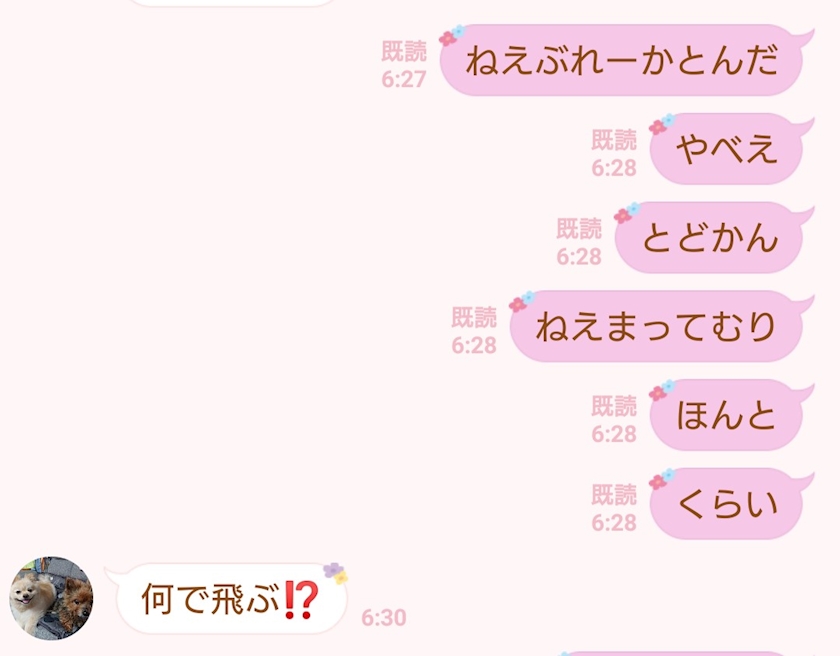The width and height of the screenshot is (840, 656).
Task: Click flower decoration on とどかん bubble
Action: coord(627,213)
